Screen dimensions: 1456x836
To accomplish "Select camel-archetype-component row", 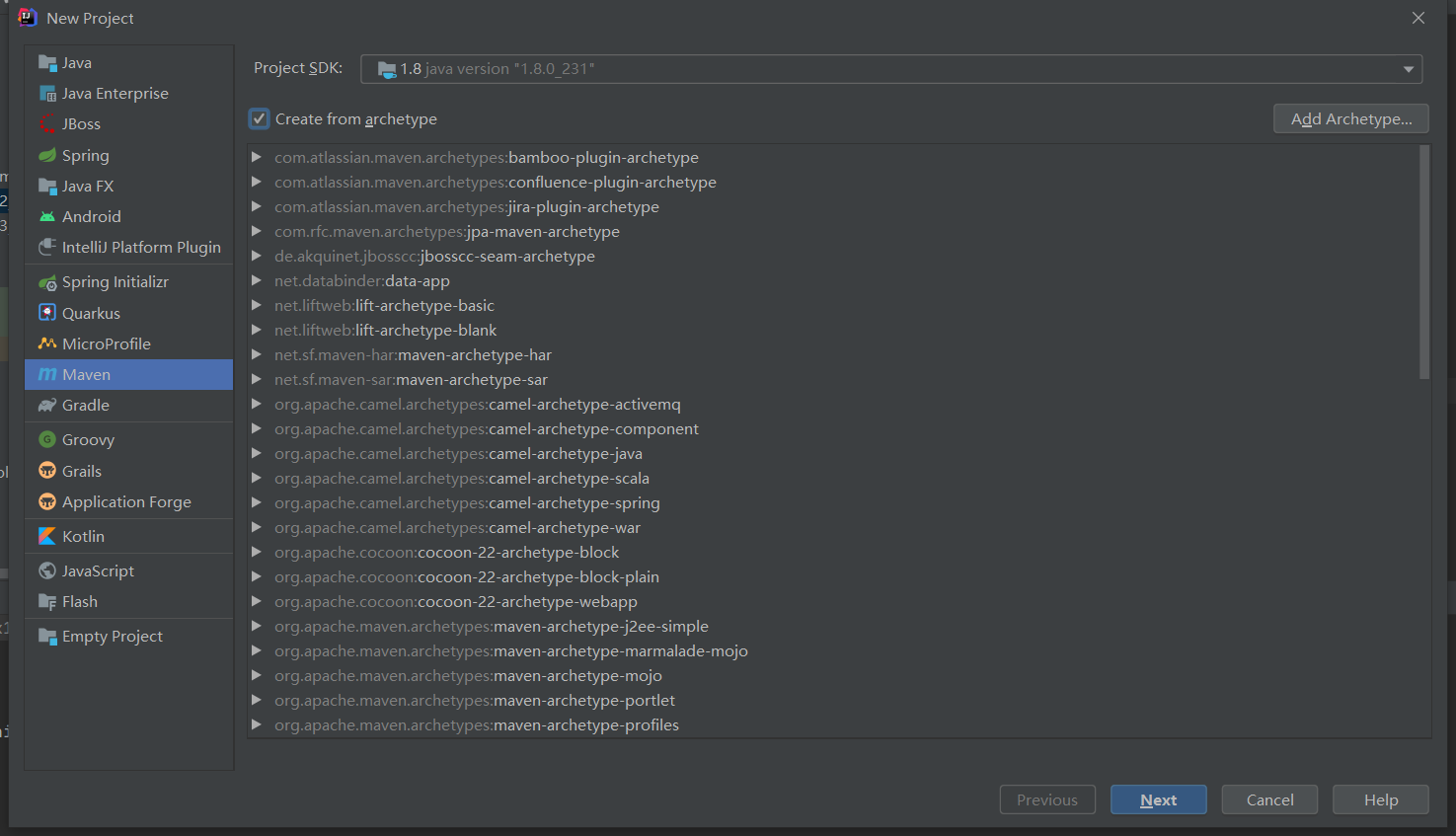I will pyautogui.click(x=832, y=428).
